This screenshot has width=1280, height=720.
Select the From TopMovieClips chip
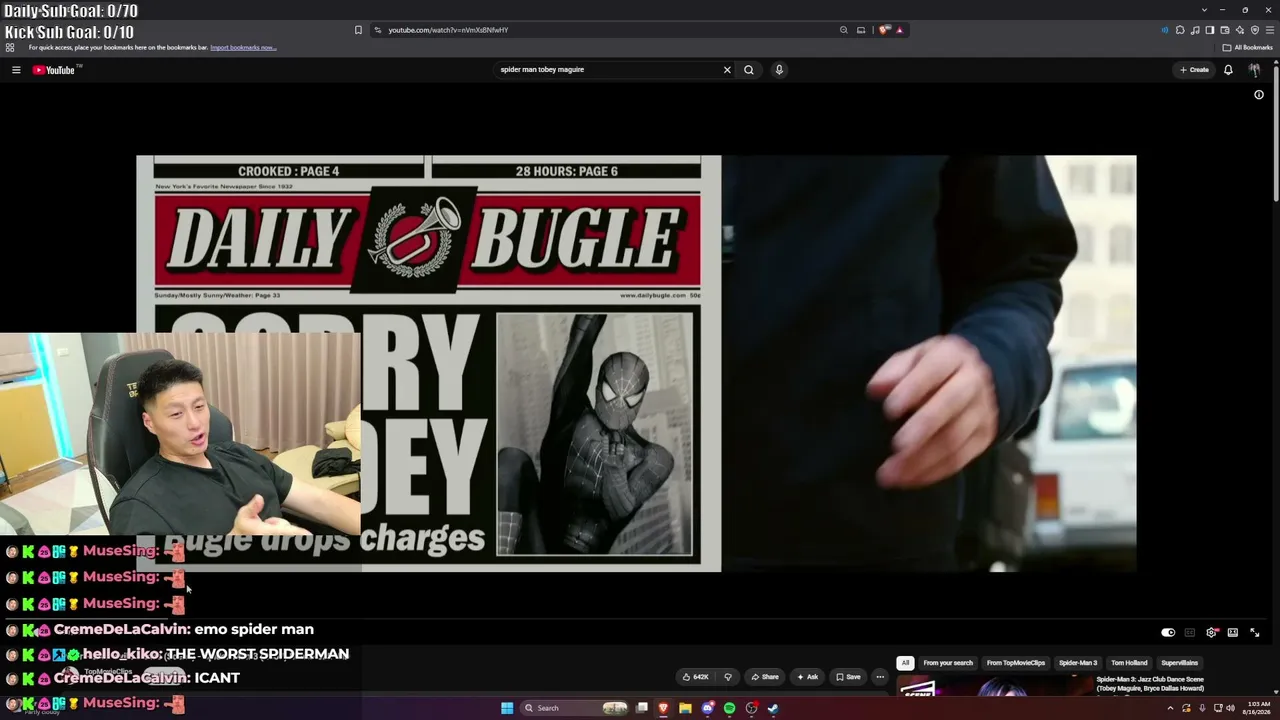click(x=1016, y=663)
